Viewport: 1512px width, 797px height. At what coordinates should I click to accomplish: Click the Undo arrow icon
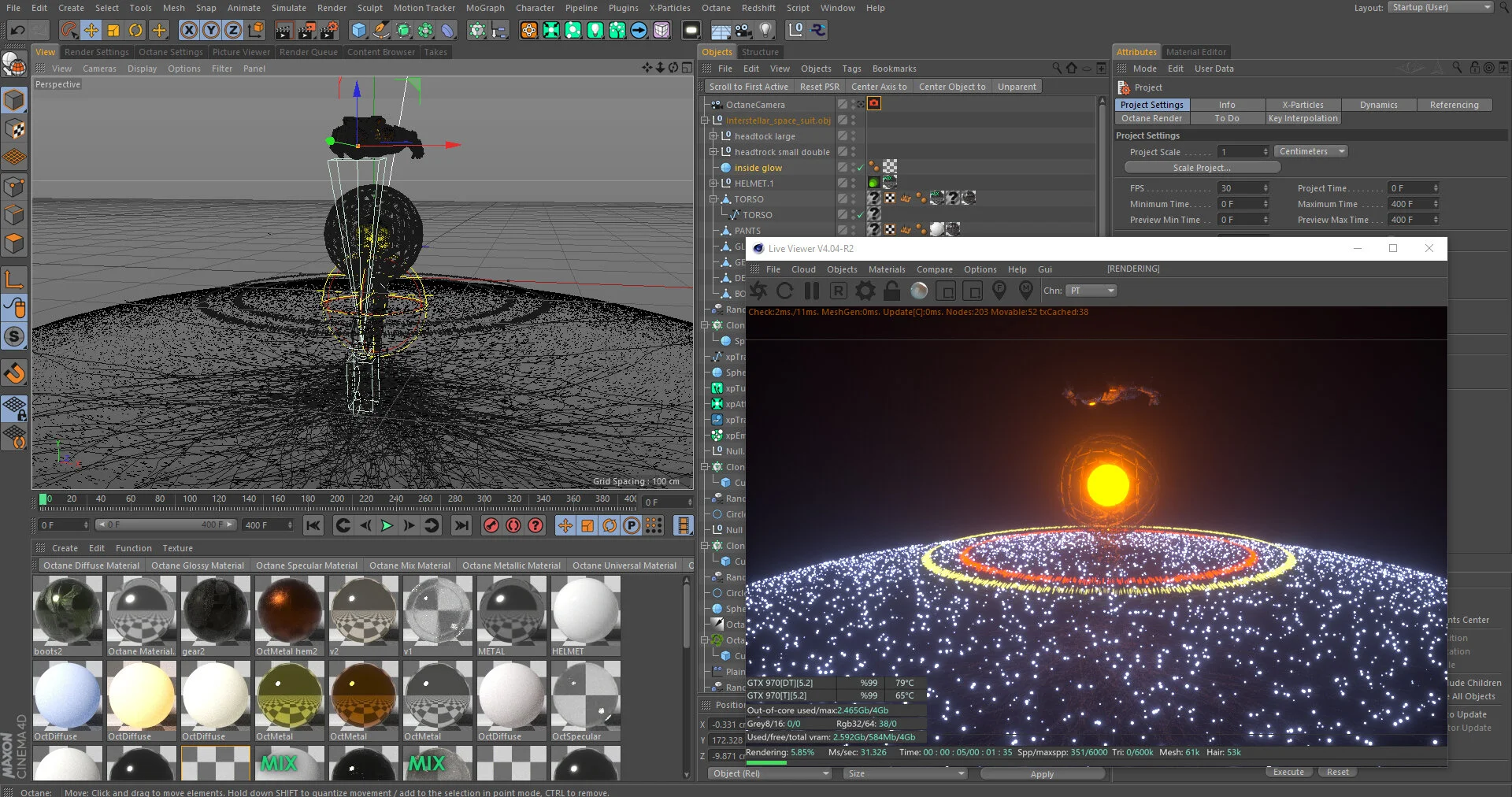pos(17,31)
